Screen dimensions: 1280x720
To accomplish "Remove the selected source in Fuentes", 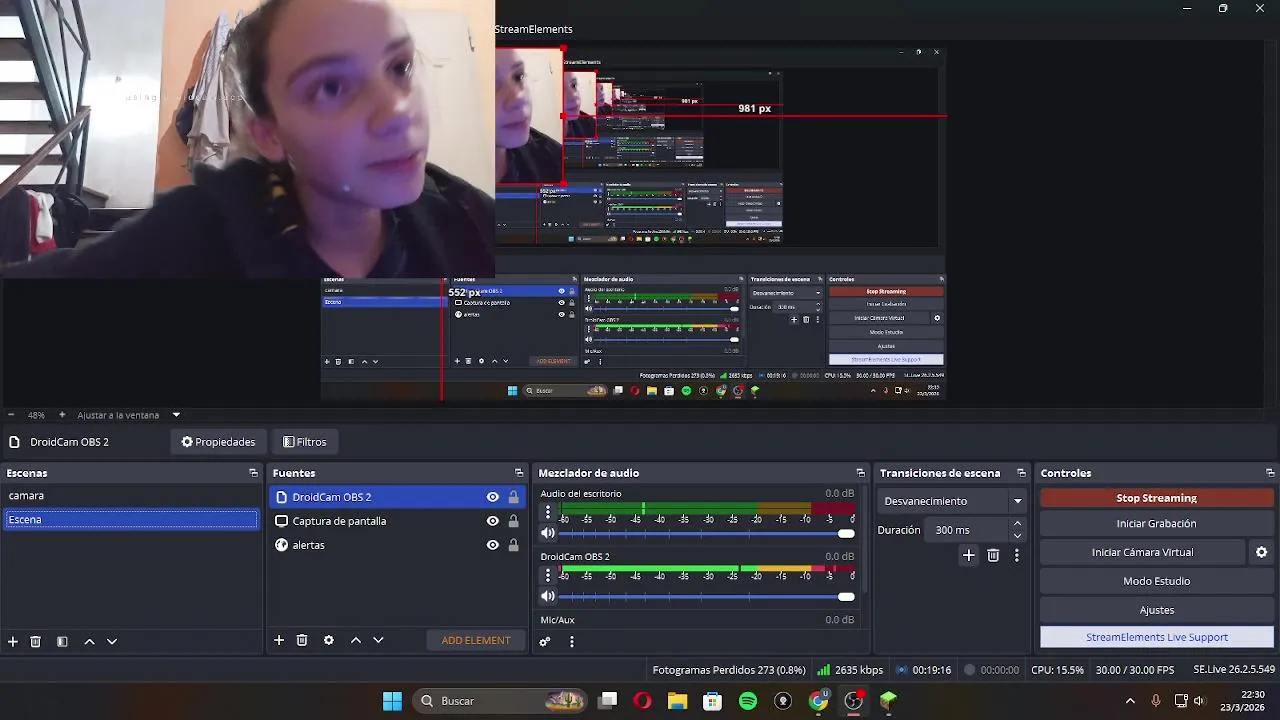I will click(301, 640).
